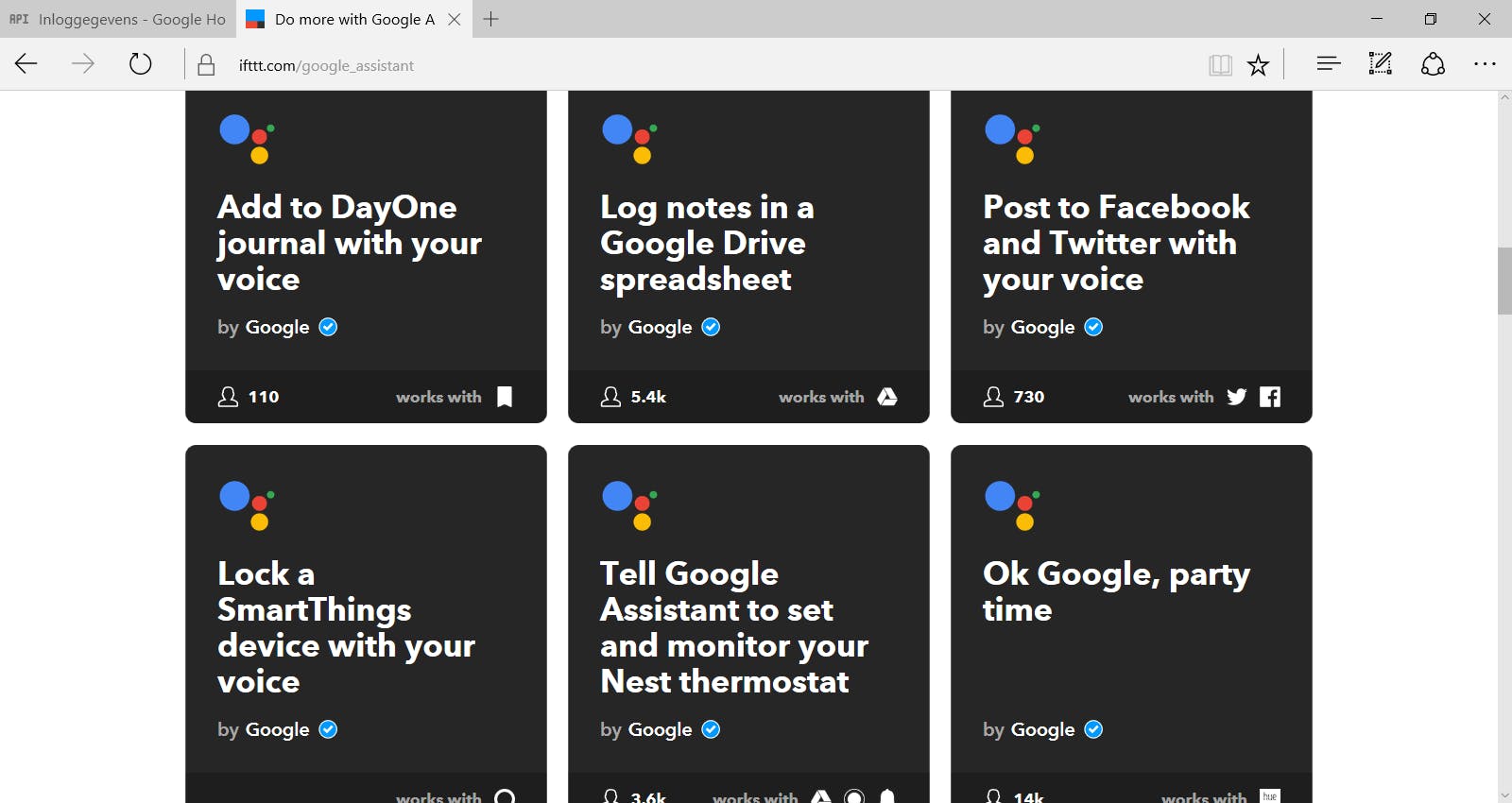Click Google Assistant logo on the SmartThings card
Screen dimensions: 1512x803
pos(247,505)
